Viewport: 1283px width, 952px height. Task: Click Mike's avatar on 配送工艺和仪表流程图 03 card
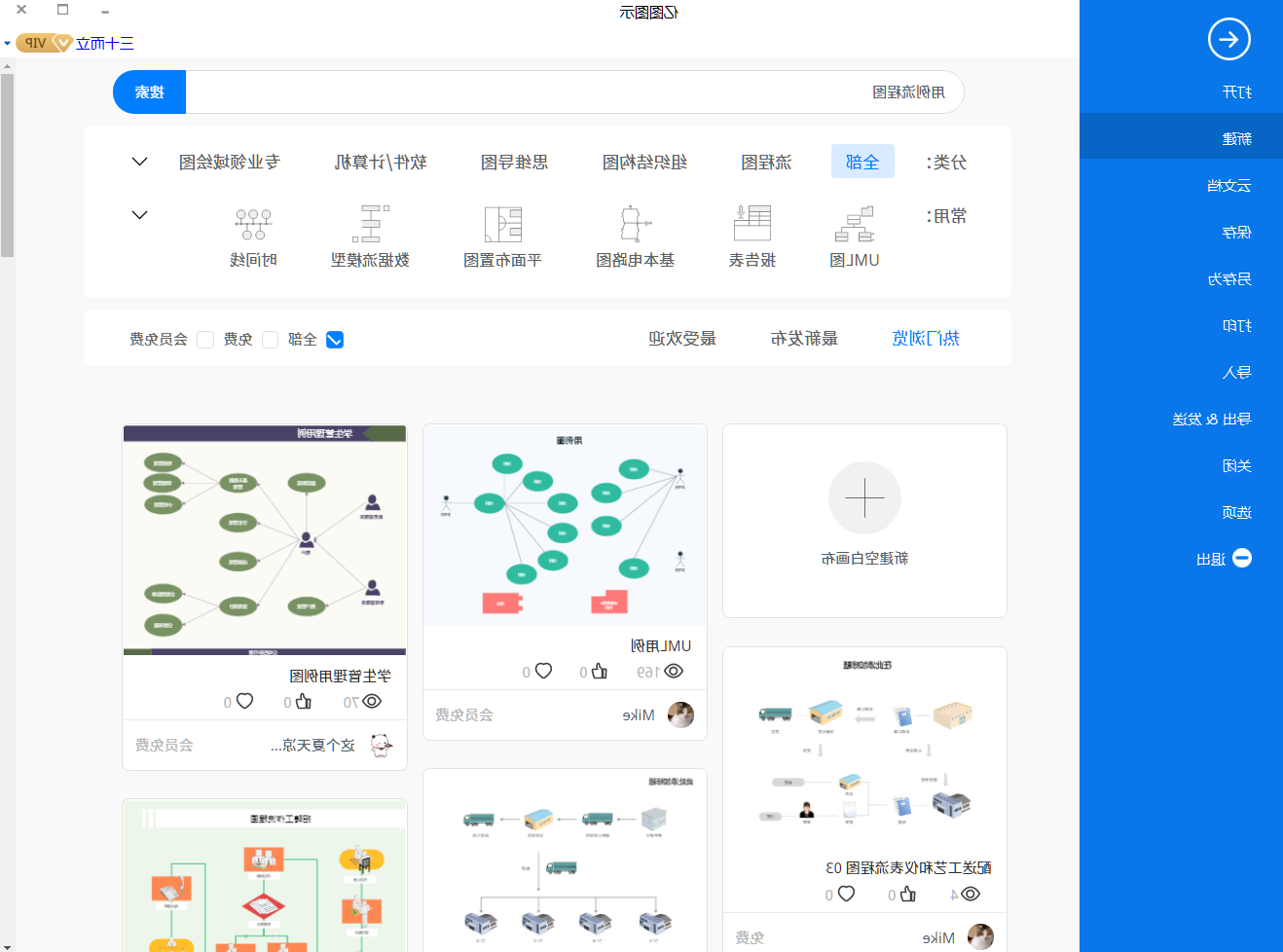tap(980, 936)
